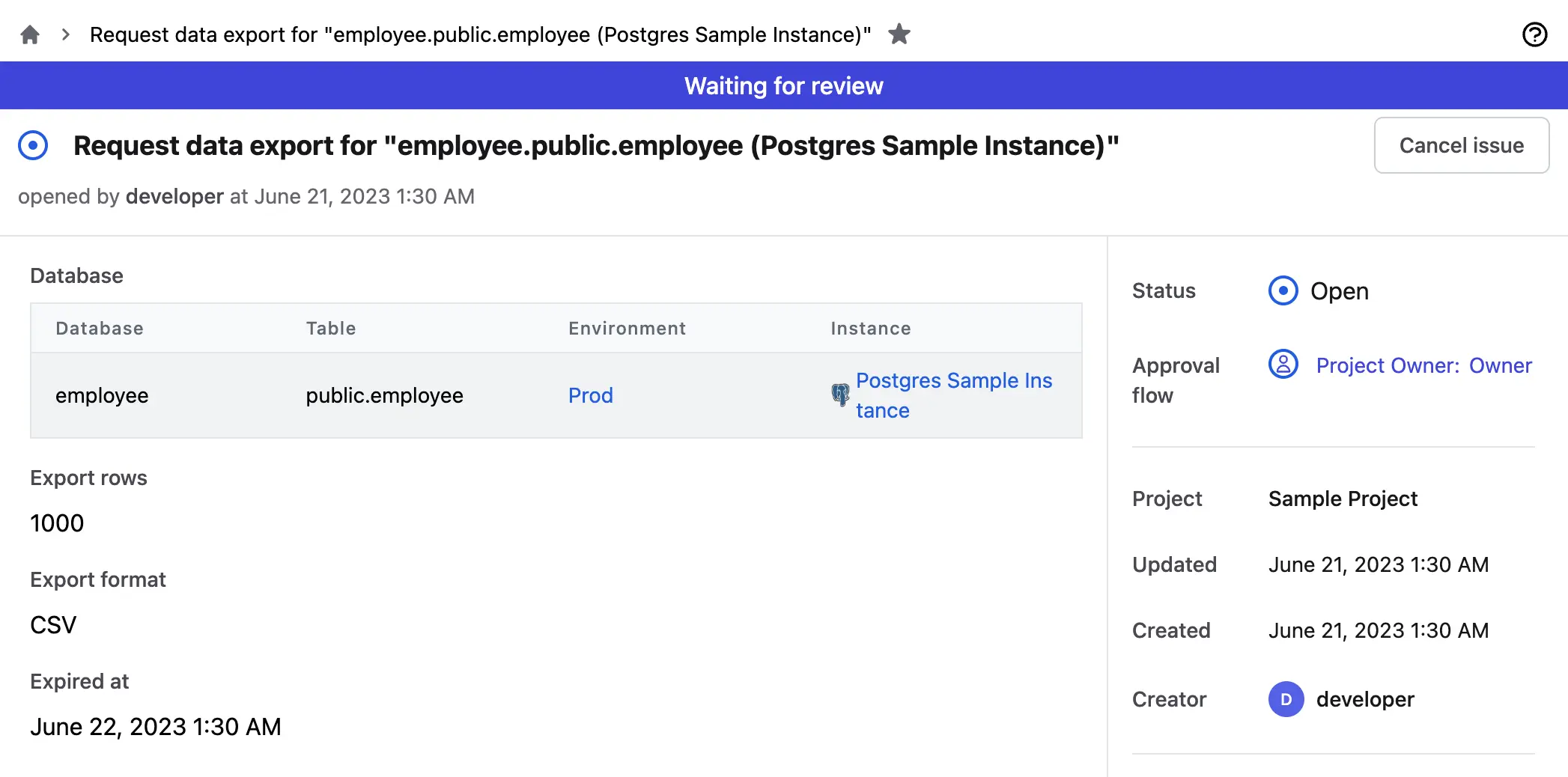Go to home via house icon
The image size is (1568, 777).
[x=30, y=34]
